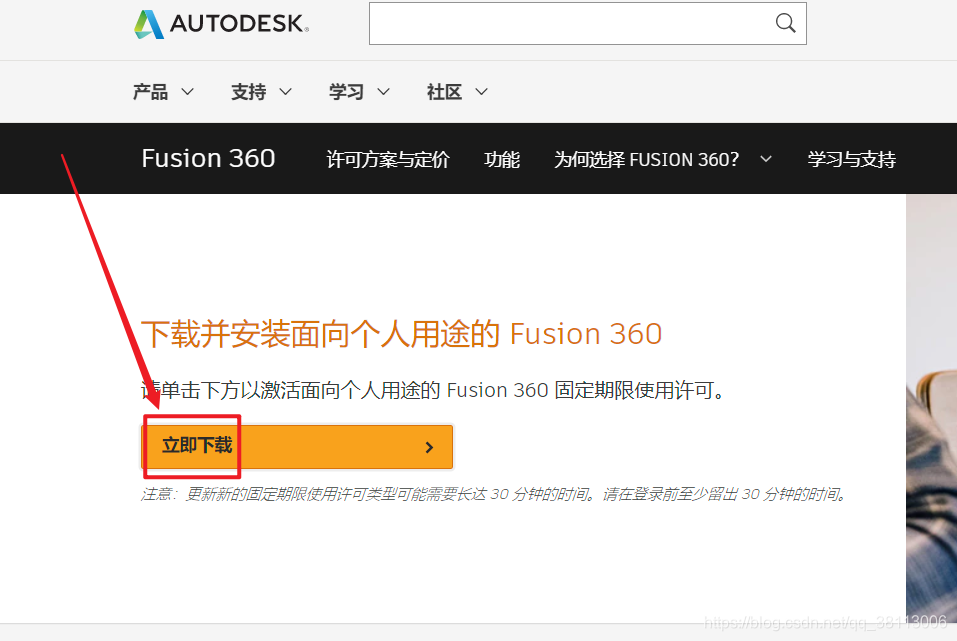Focus the search input field

588,23
